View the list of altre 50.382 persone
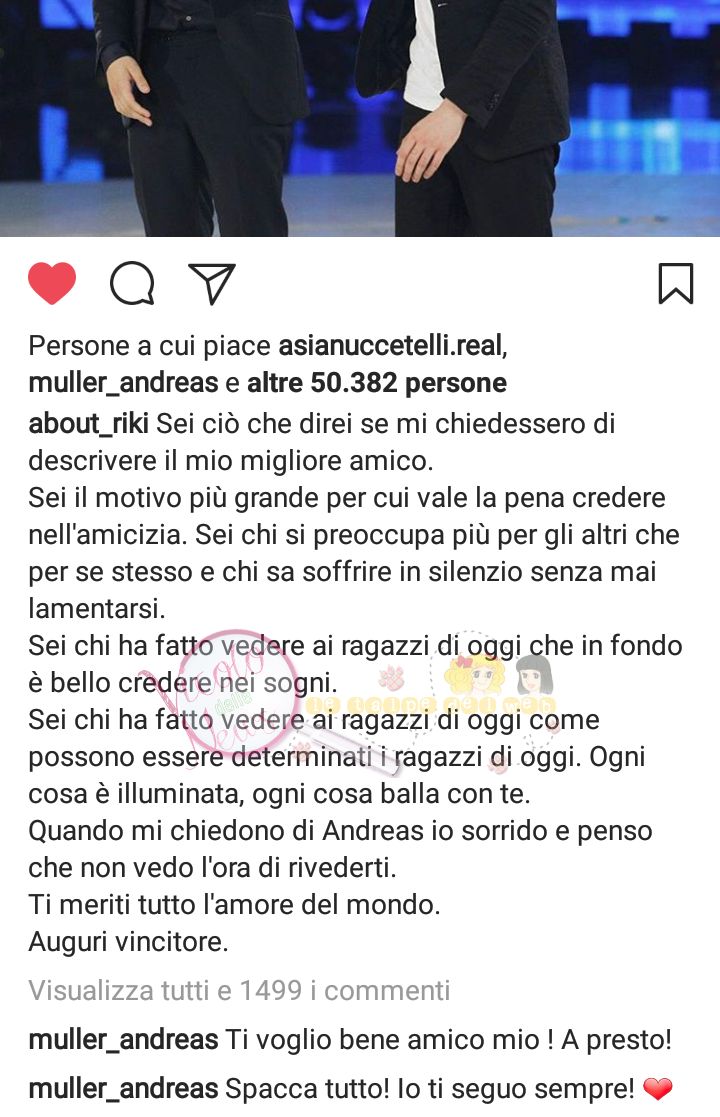720x1117 pixels. [x=377, y=383]
